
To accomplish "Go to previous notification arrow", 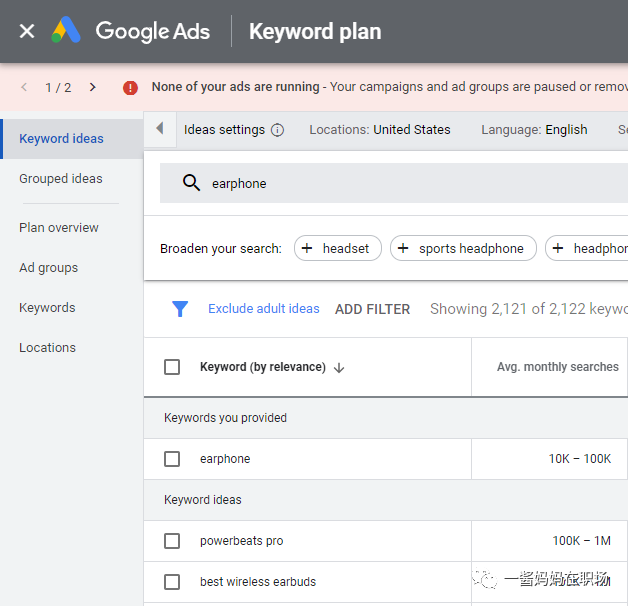I will coord(24,87).
